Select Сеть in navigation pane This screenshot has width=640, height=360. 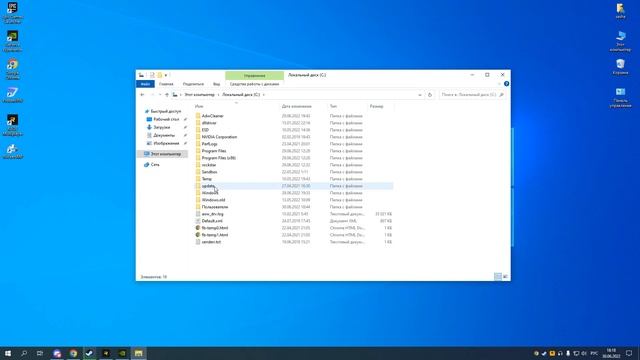tap(155, 164)
